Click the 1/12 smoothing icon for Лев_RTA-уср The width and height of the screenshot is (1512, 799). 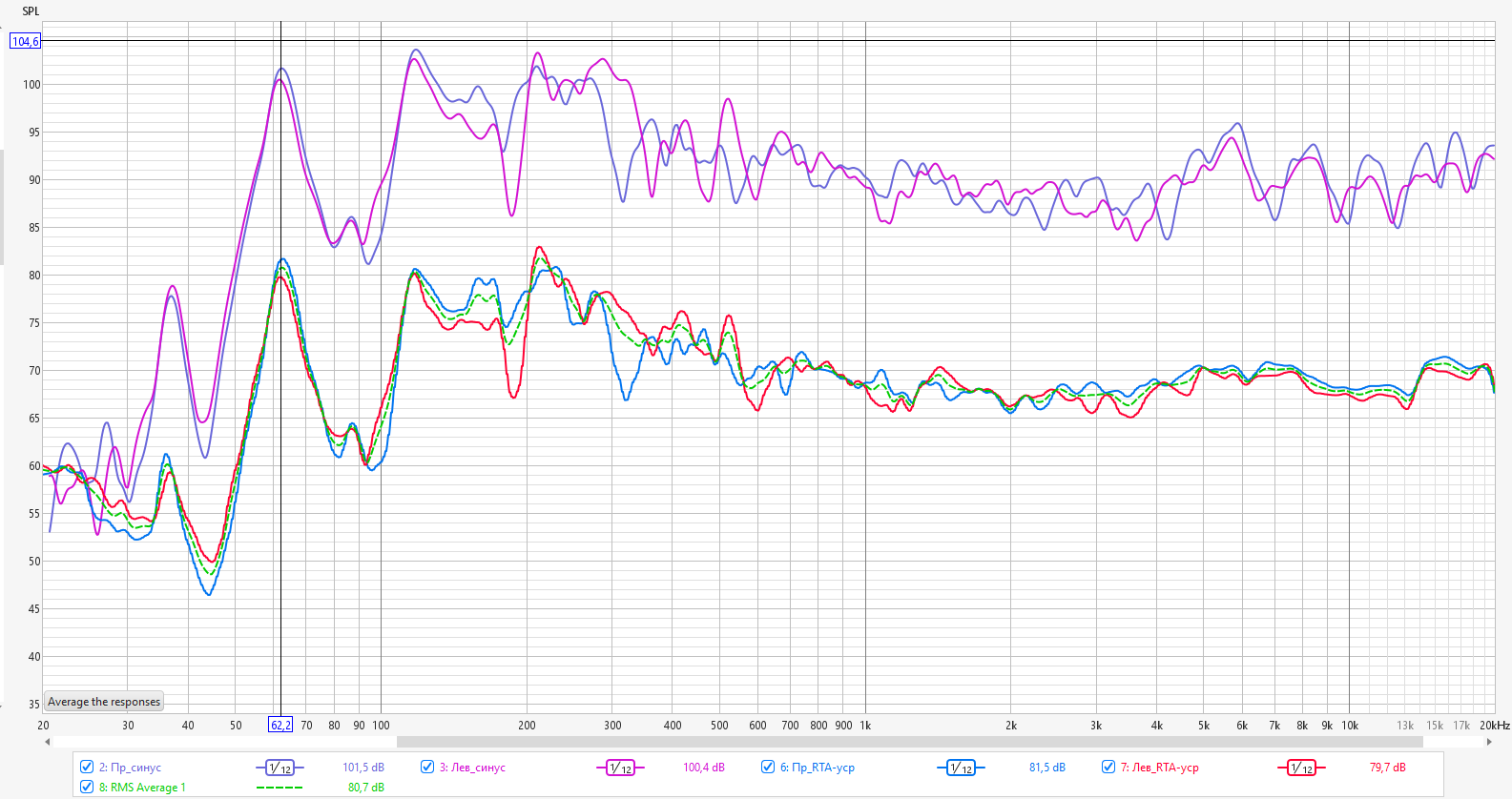[1301, 768]
